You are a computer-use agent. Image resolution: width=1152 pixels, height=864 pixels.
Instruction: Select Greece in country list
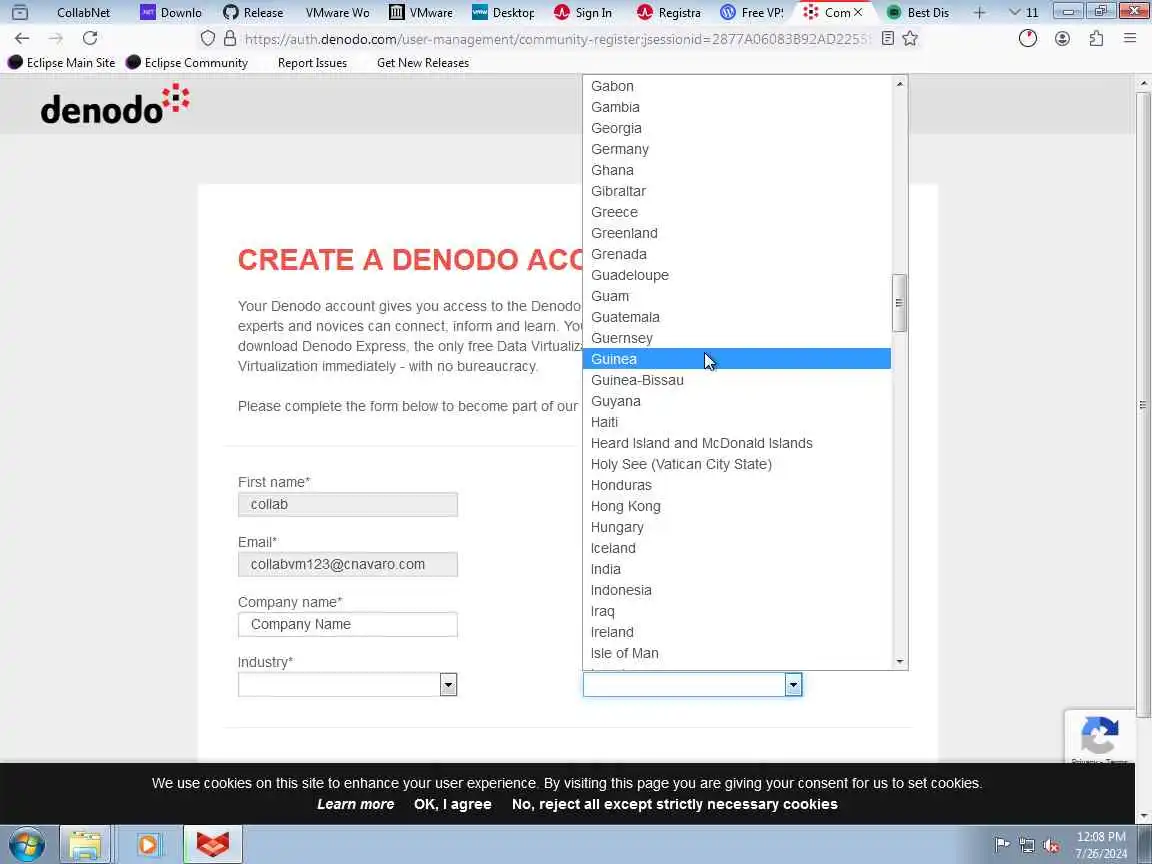pos(737,212)
